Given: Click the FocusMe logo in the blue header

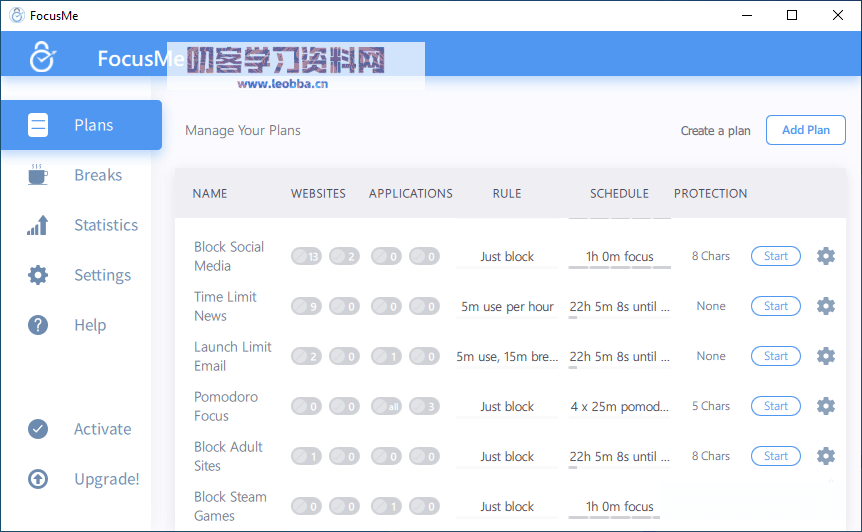Looking at the screenshot, I should pos(42,57).
